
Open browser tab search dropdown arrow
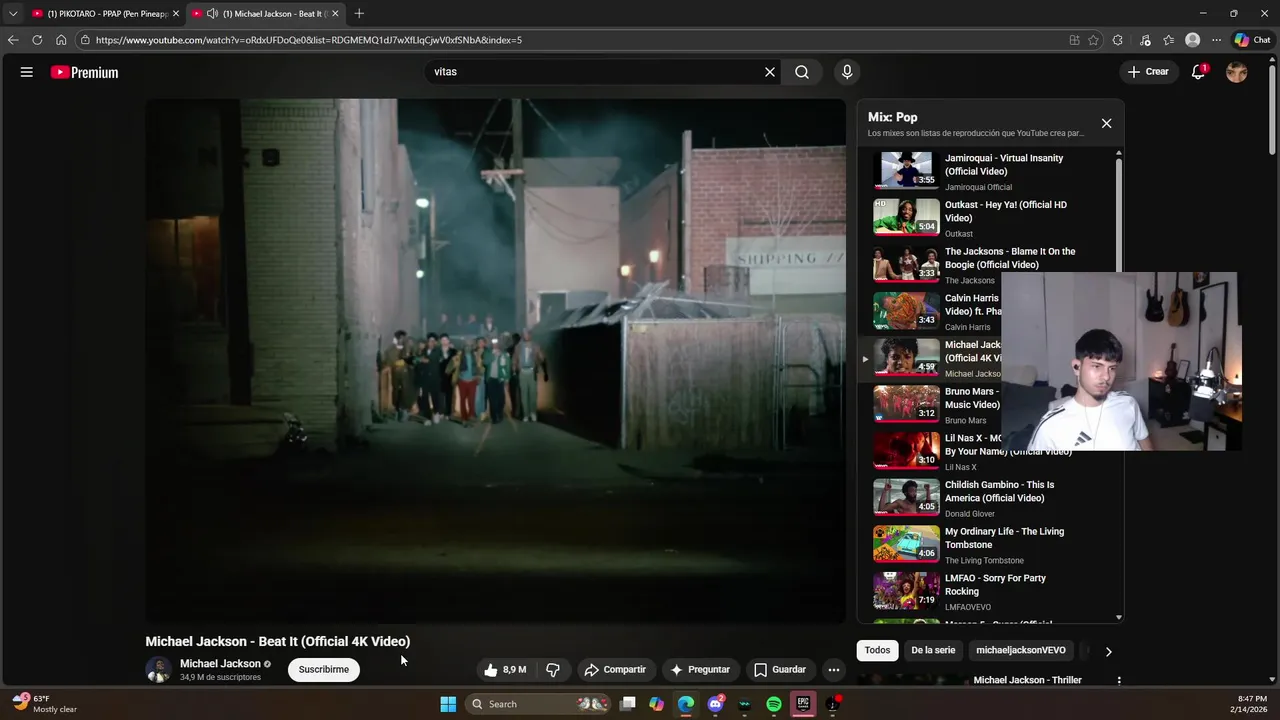(13, 13)
